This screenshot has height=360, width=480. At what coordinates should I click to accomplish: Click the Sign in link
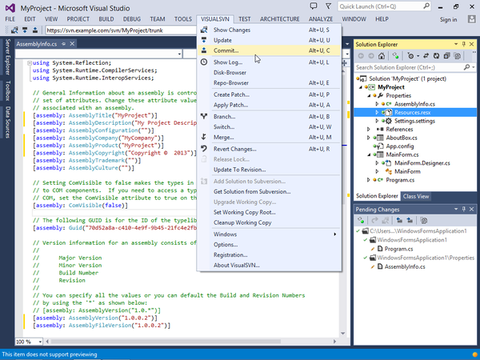448,20
